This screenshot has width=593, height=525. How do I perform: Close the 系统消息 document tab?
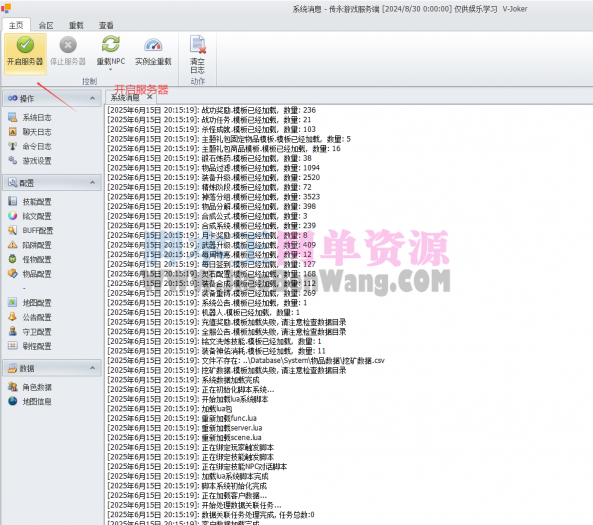pyautogui.click(x=150, y=97)
